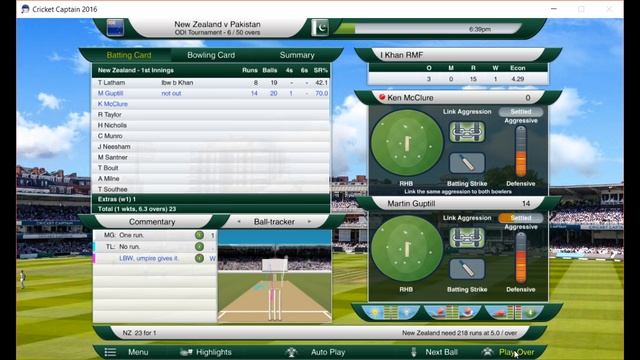
Task: Select C Munro in batting card
Action: point(211,136)
